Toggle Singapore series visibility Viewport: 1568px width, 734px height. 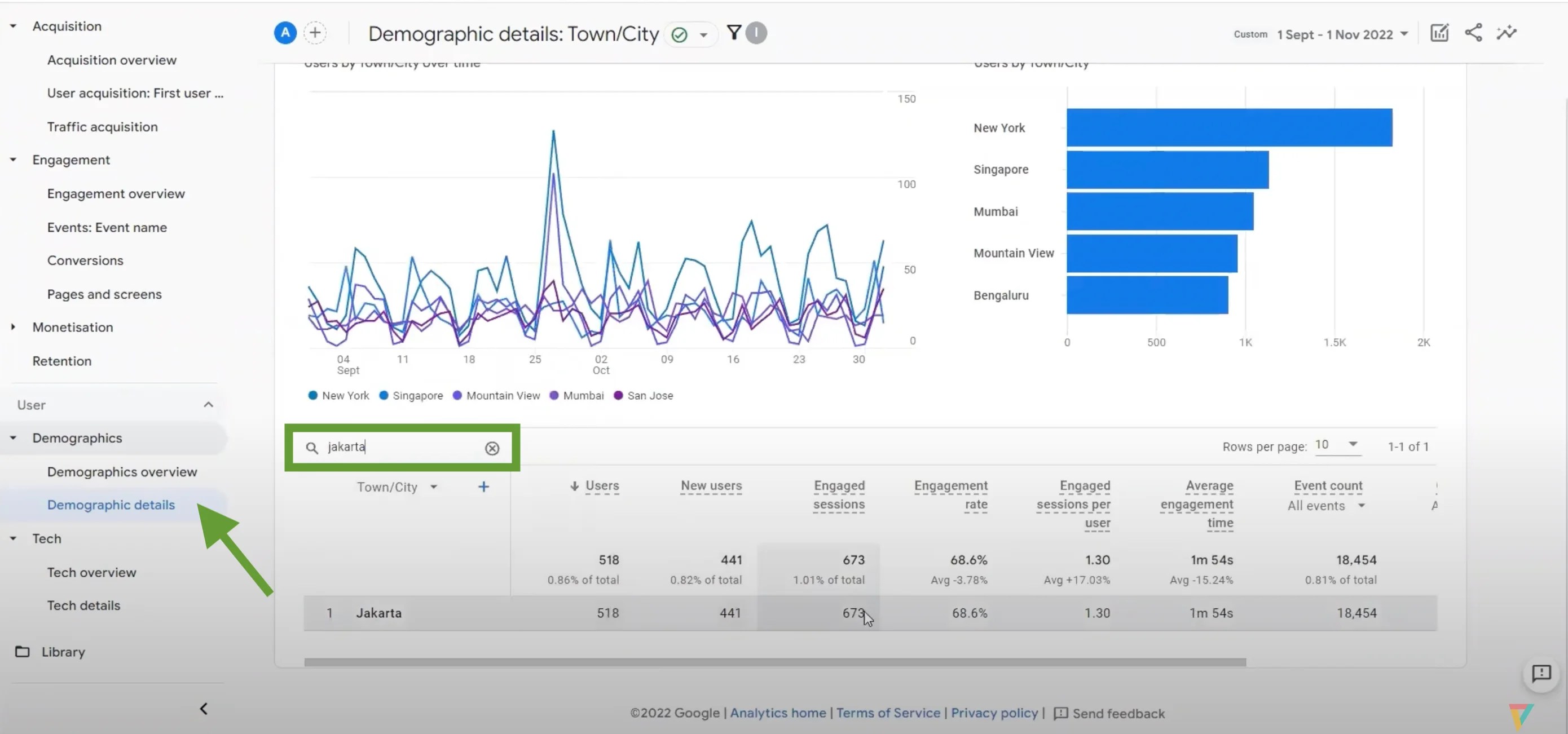click(411, 396)
